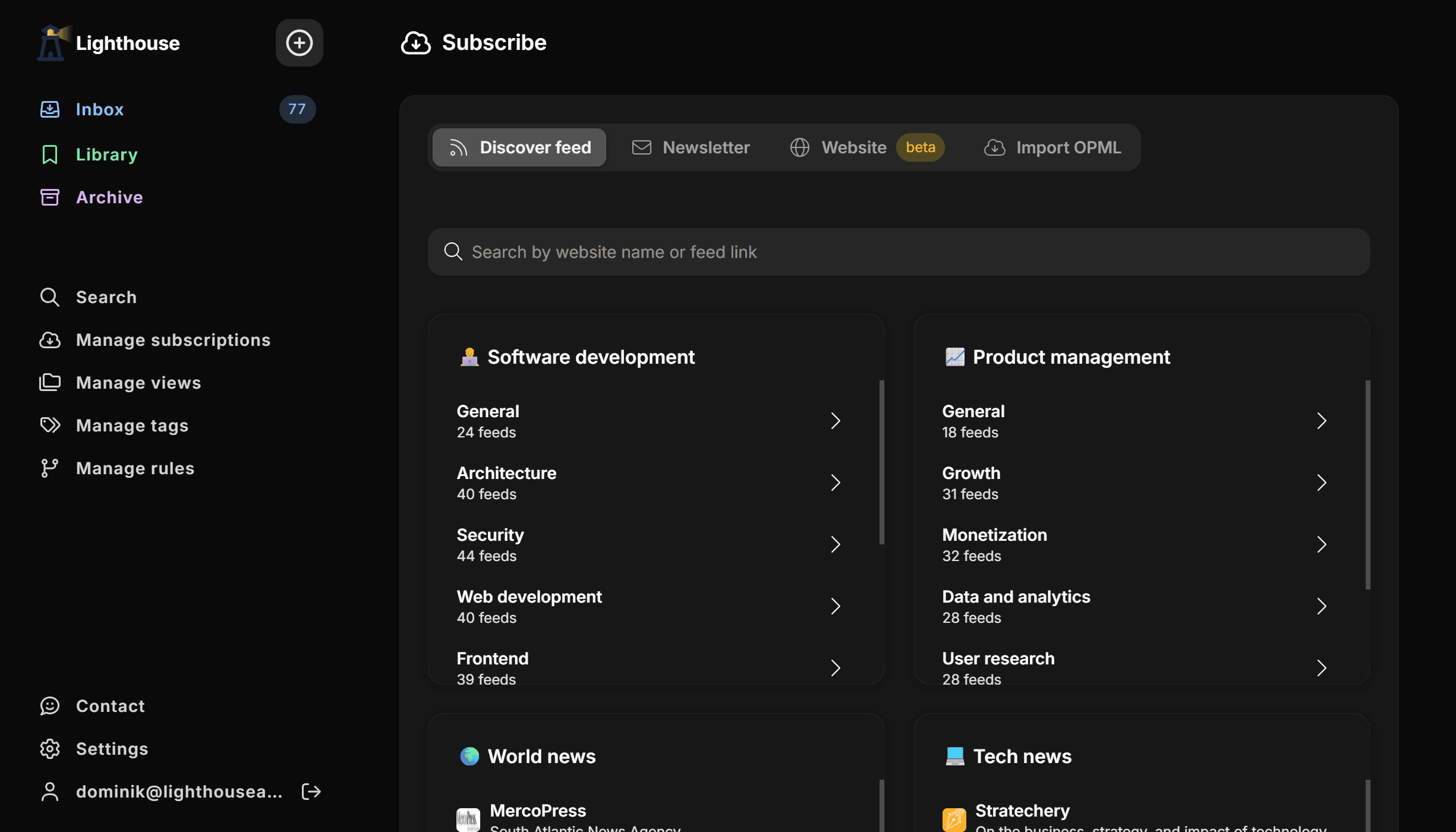Open the Settings gear
This screenshot has height=832, width=1456.
tap(50, 748)
